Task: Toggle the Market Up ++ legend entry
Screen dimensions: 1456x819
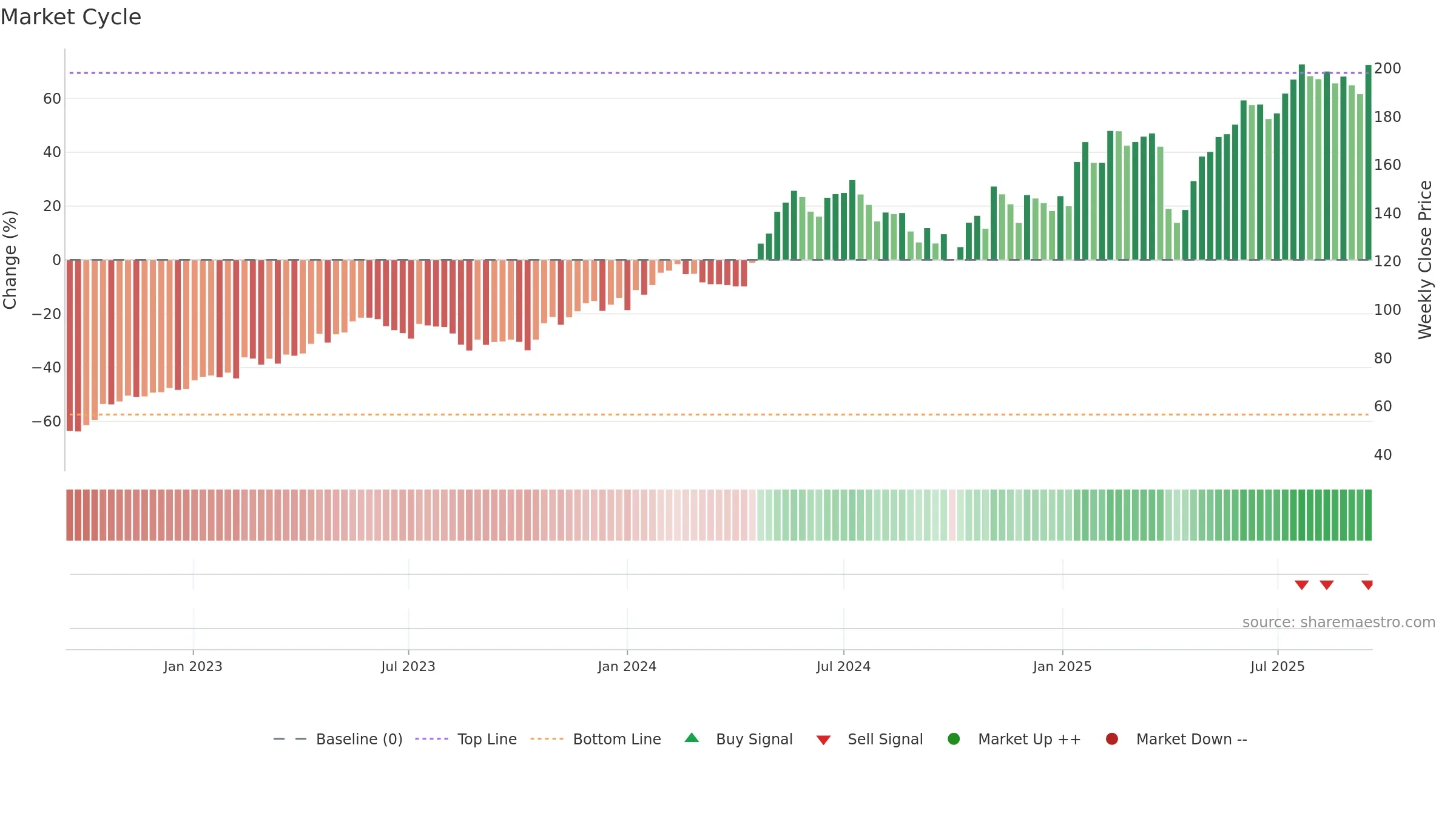Action: [x=1014, y=739]
